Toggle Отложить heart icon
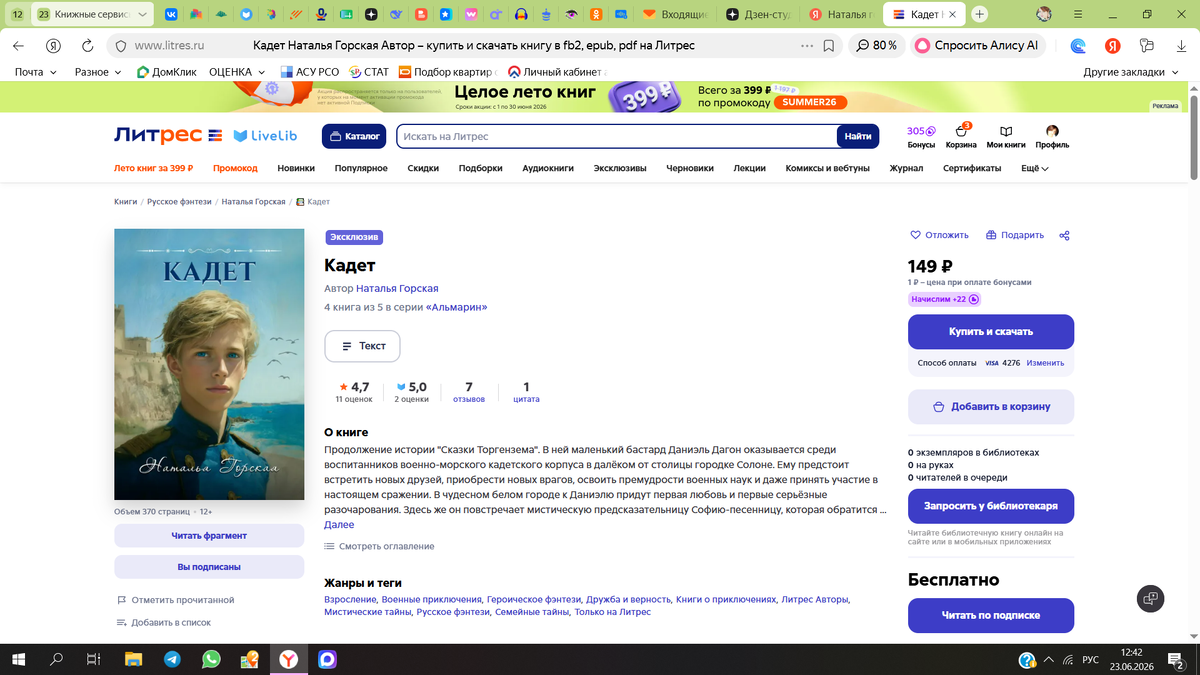 coord(939,235)
